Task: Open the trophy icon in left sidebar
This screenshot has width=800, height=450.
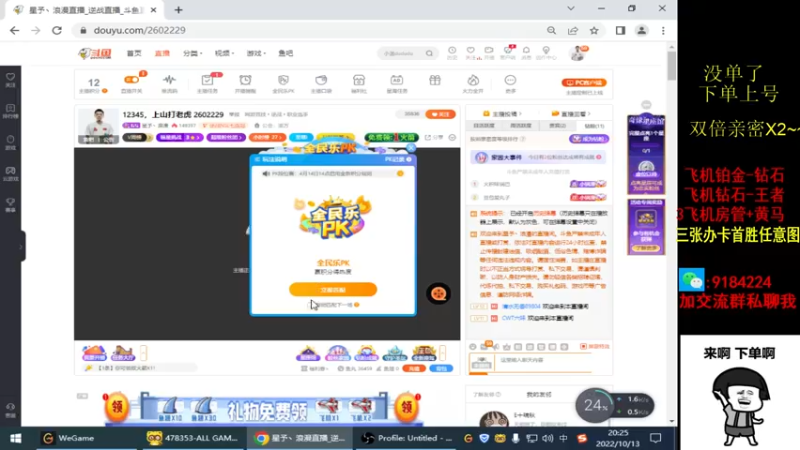Action: pyautogui.click(x=10, y=202)
